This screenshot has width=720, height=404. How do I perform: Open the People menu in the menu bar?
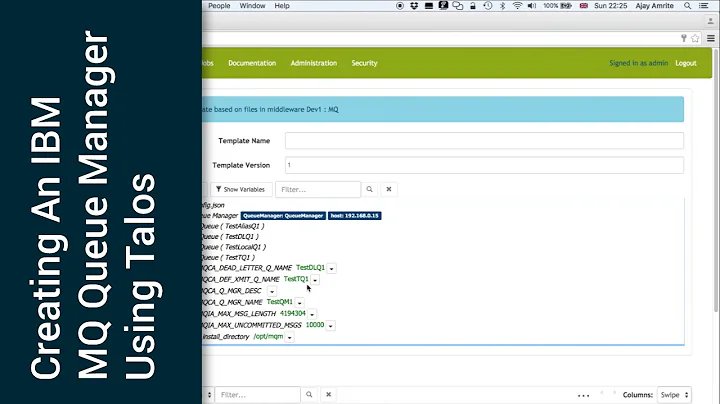219,6
